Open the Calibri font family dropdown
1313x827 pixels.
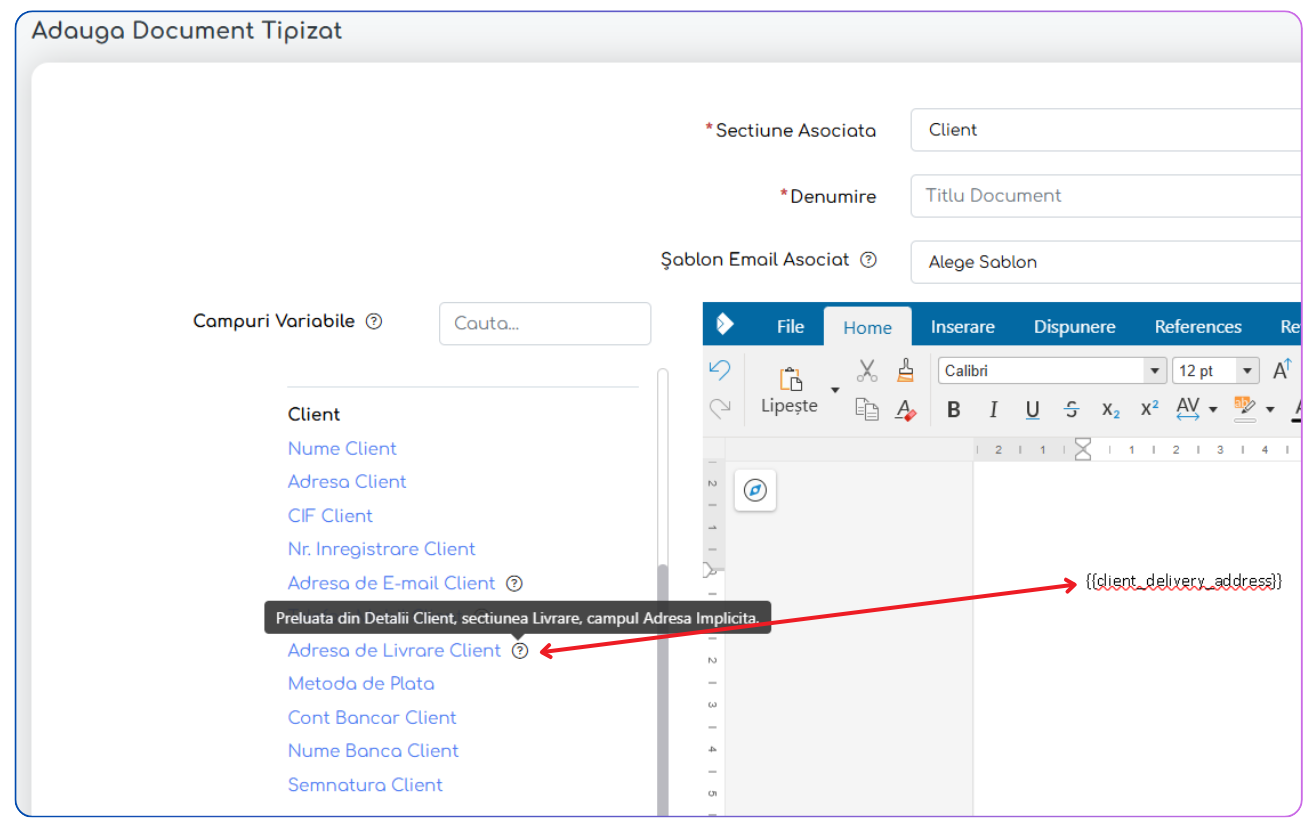click(x=1157, y=371)
